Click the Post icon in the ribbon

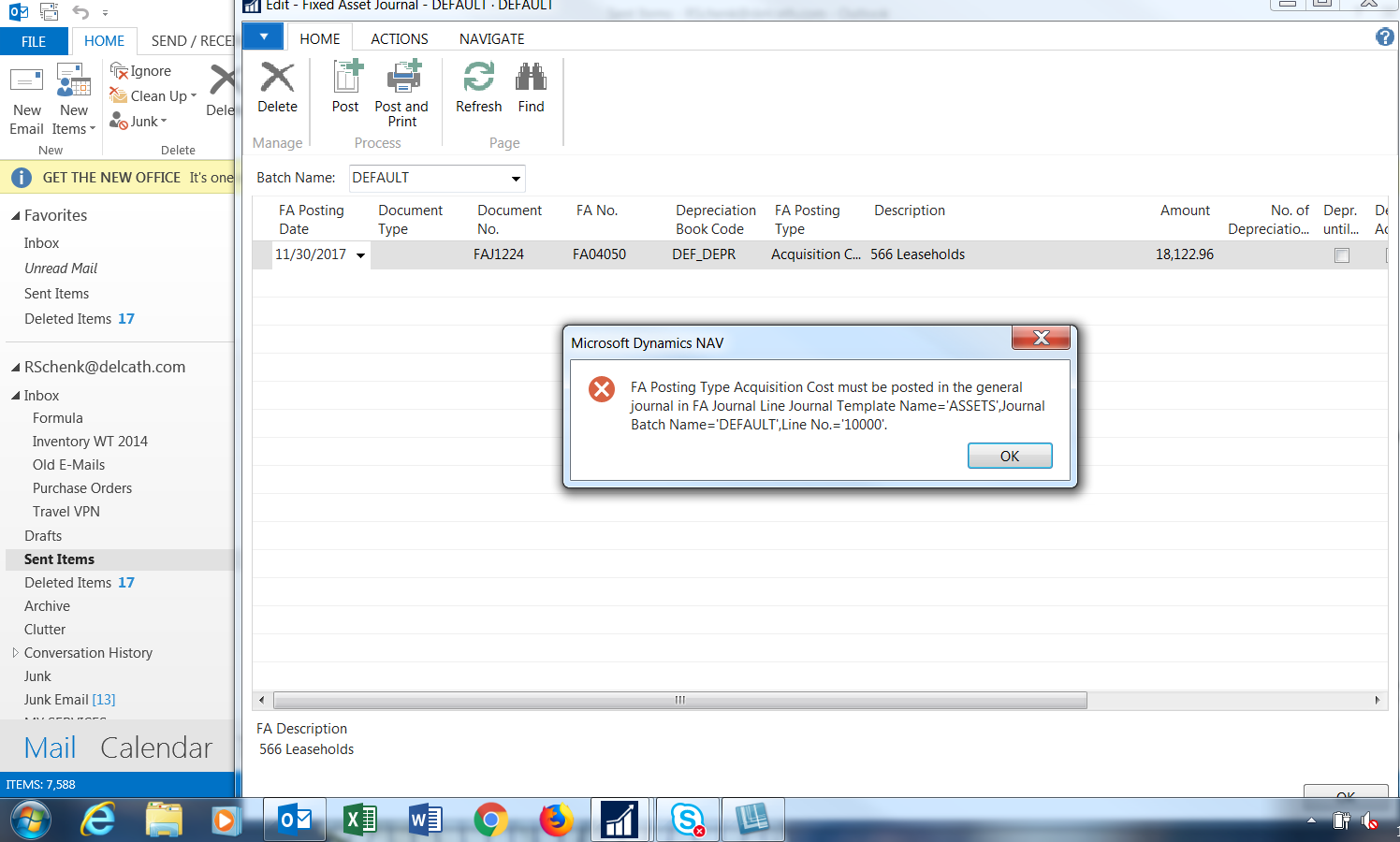click(x=345, y=77)
